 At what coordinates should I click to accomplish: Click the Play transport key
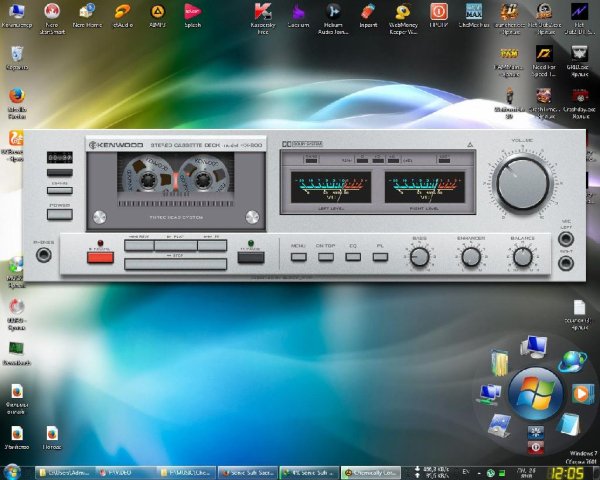click(176, 245)
